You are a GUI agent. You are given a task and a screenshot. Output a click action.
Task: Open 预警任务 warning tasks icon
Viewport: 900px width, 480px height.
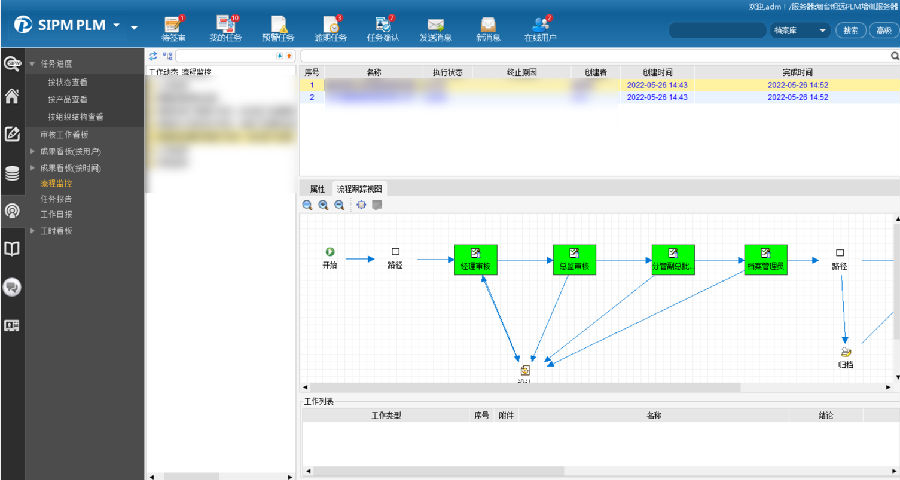click(x=279, y=25)
